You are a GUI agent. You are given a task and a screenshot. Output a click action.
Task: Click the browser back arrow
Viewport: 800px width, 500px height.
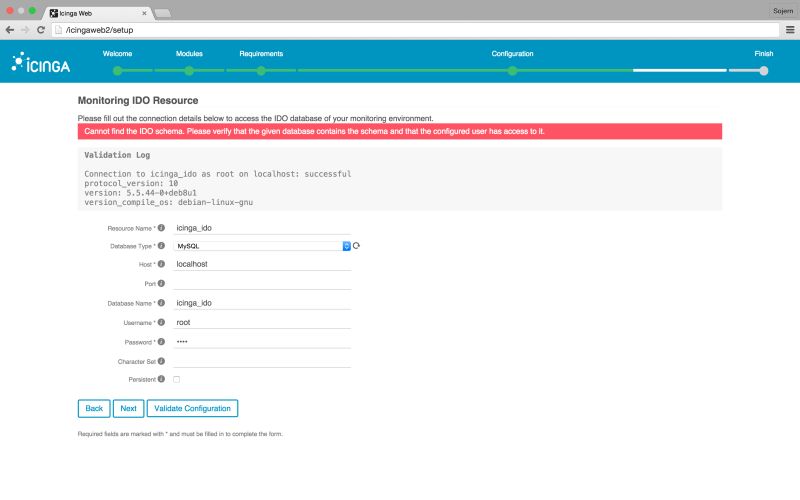pyautogui.click(x=10, y=30)
